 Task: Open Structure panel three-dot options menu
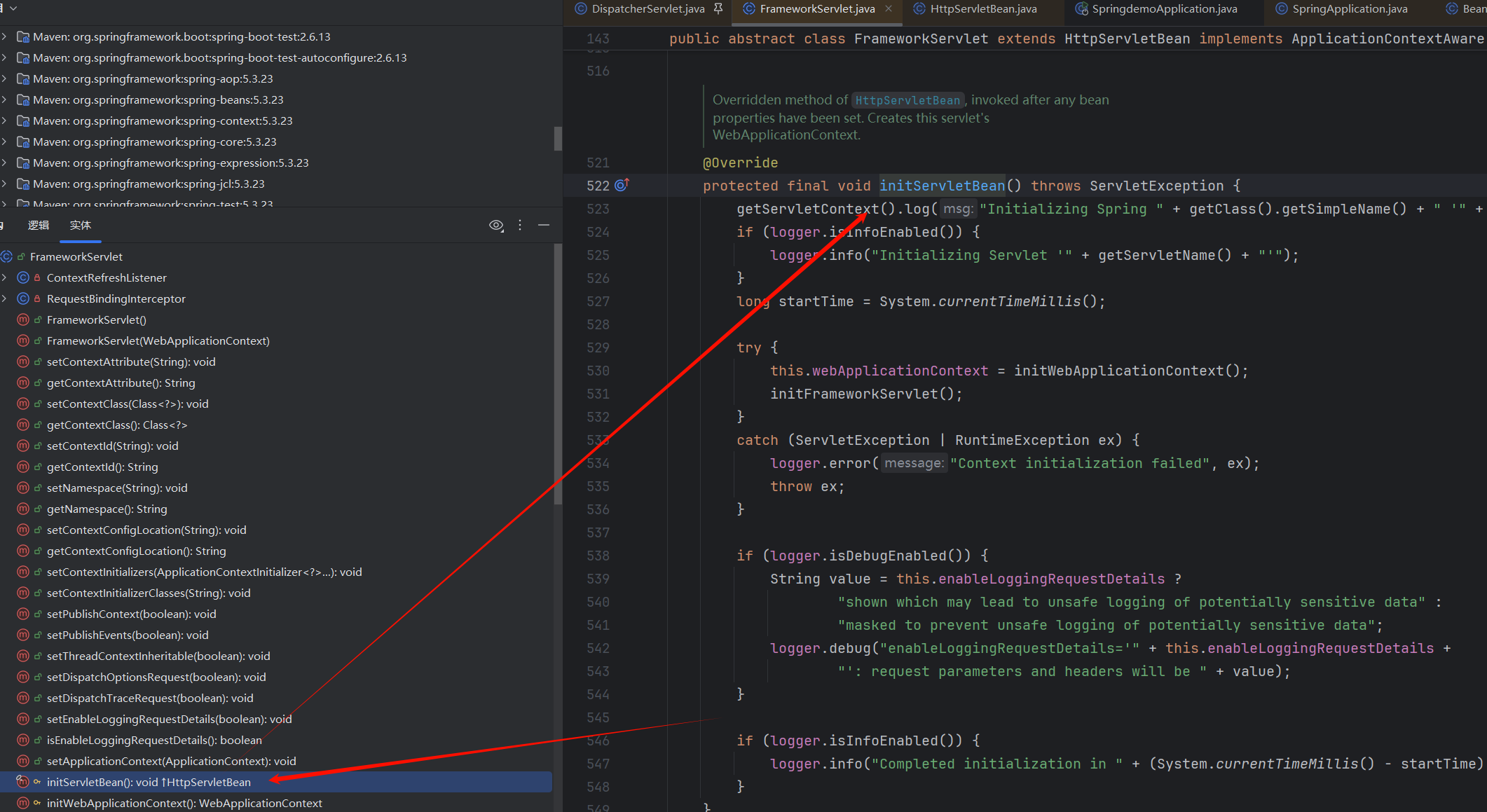pos(519,225)
